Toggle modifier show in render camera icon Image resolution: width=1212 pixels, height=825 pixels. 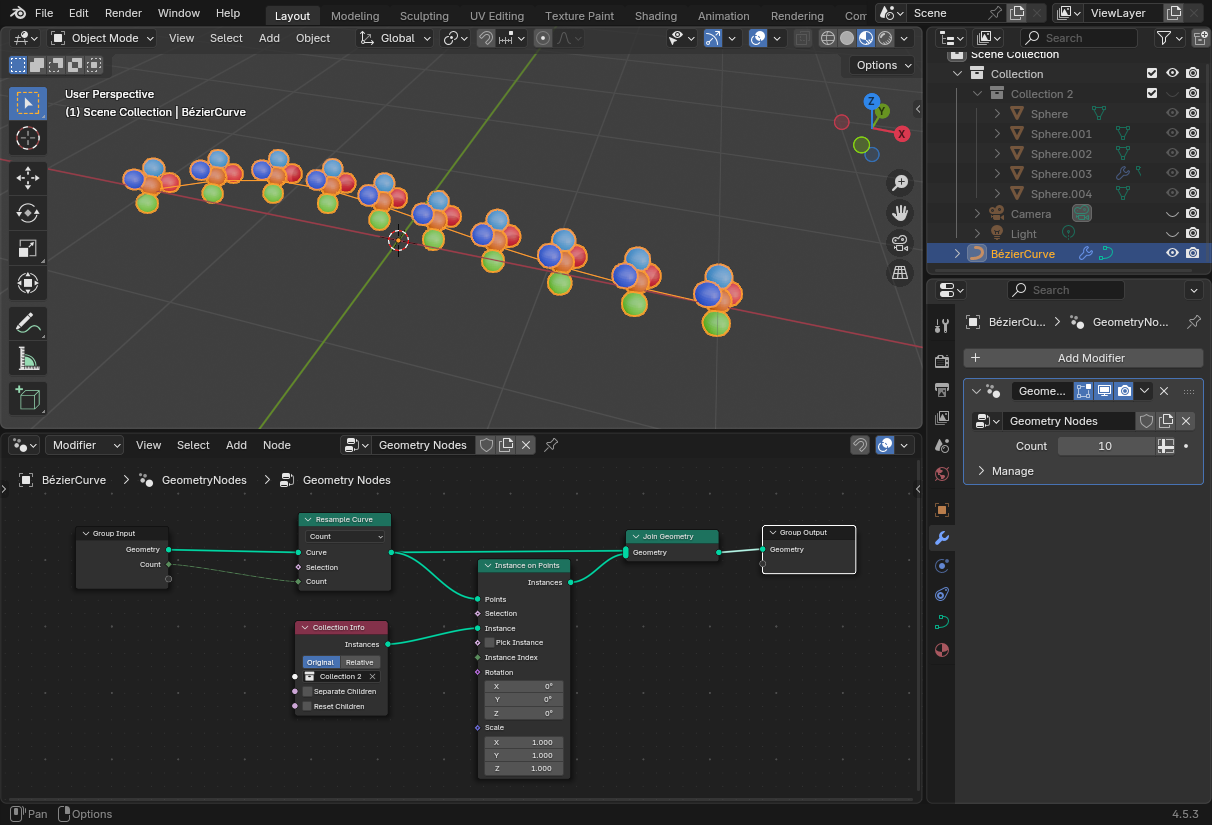point(1124,391)
